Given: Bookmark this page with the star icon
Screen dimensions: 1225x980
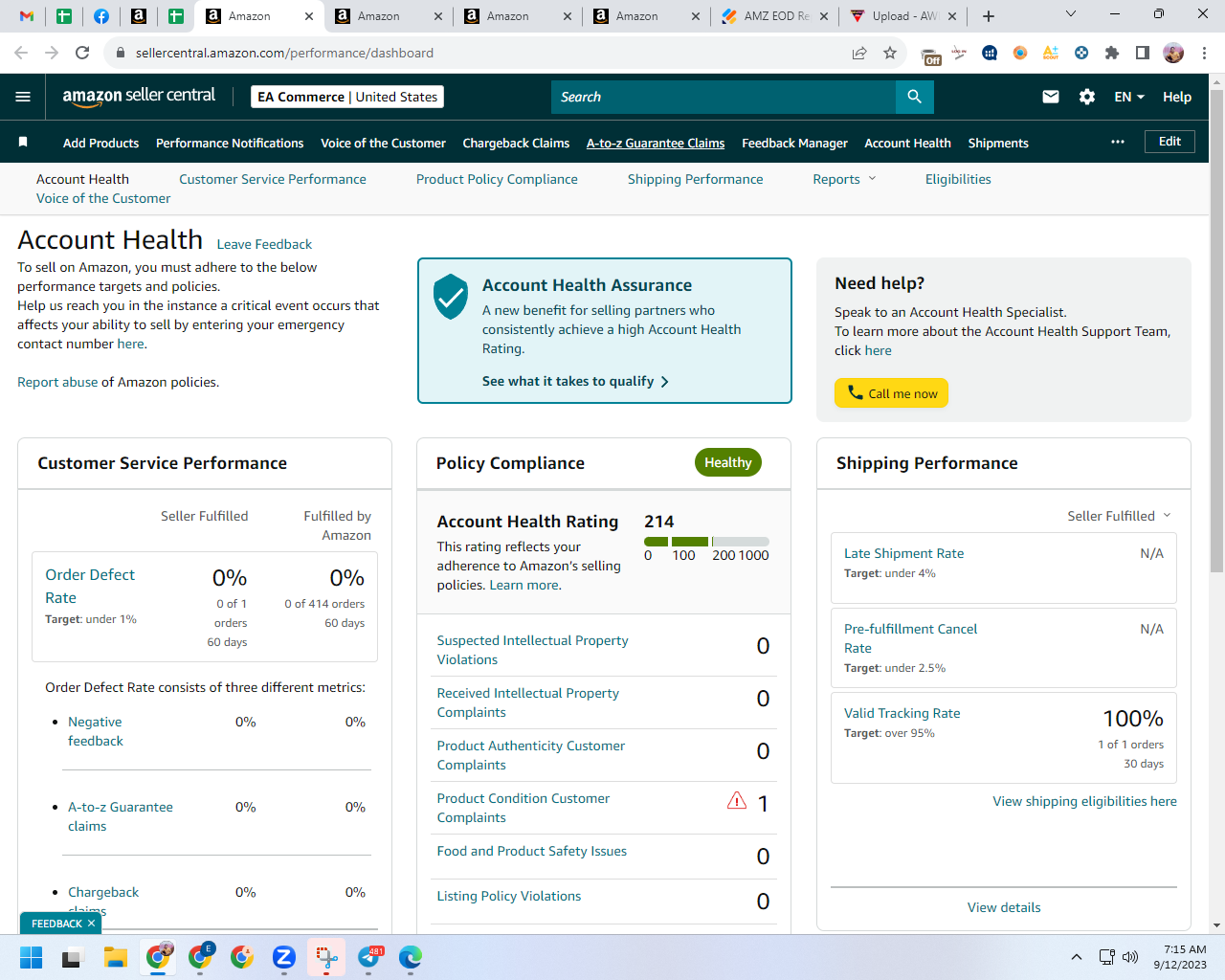Looking at the screenshot, I should pos(890,53).
